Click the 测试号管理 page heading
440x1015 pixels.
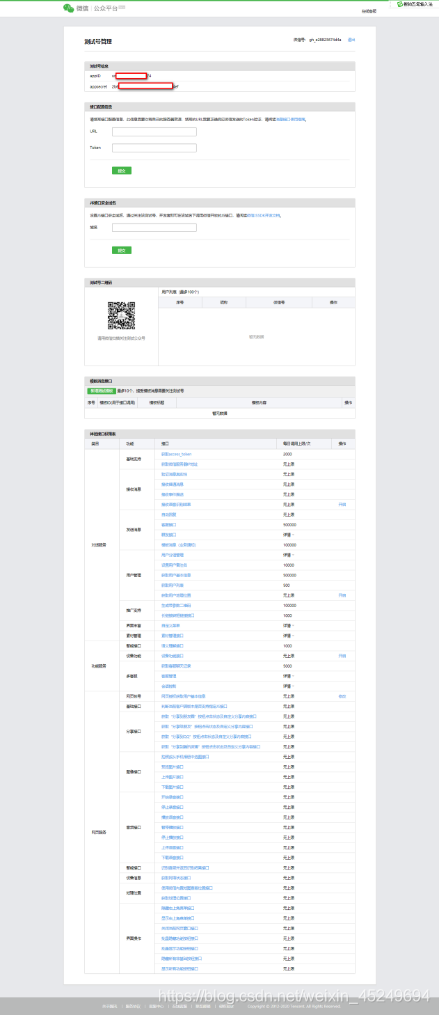pos(98,41)
